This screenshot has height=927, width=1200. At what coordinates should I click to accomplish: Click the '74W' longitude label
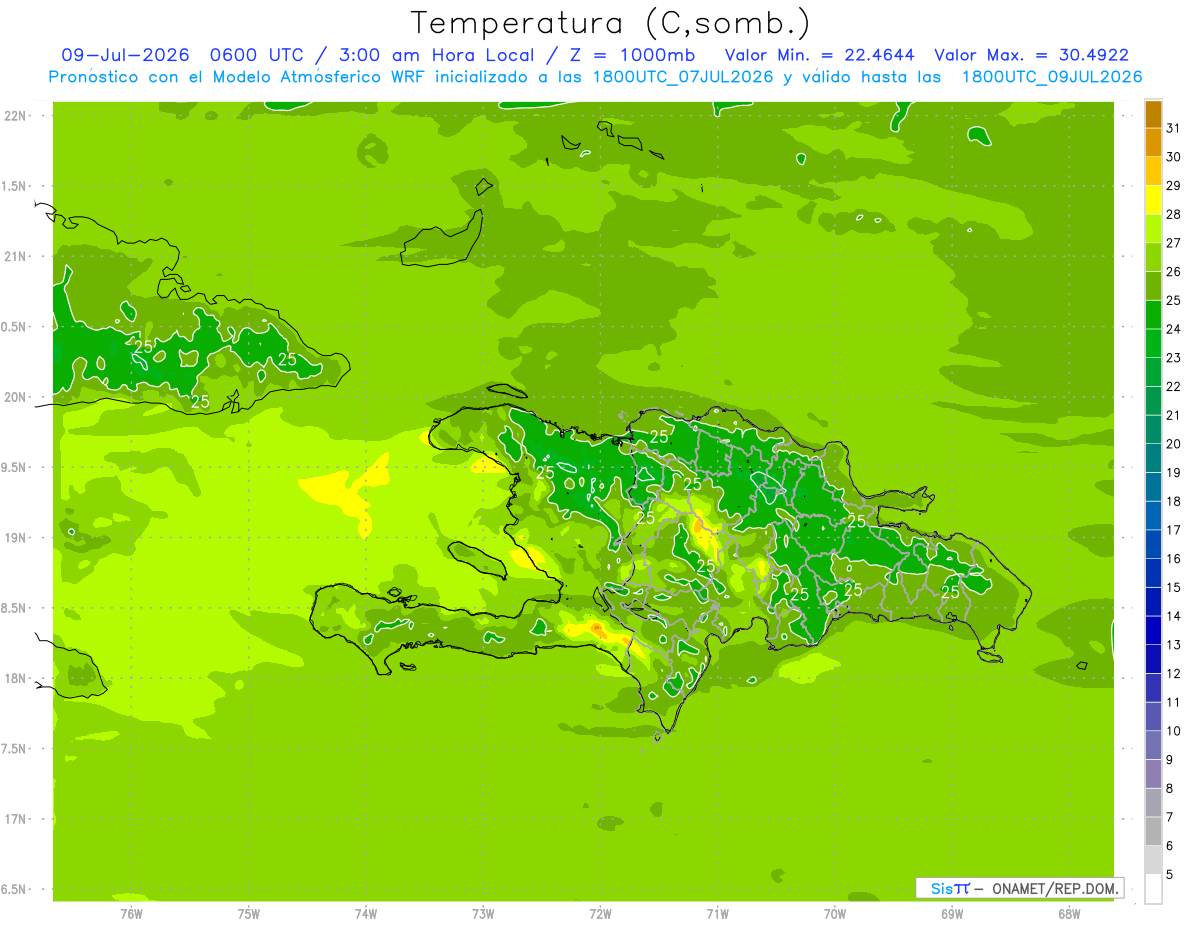(366, 913)
